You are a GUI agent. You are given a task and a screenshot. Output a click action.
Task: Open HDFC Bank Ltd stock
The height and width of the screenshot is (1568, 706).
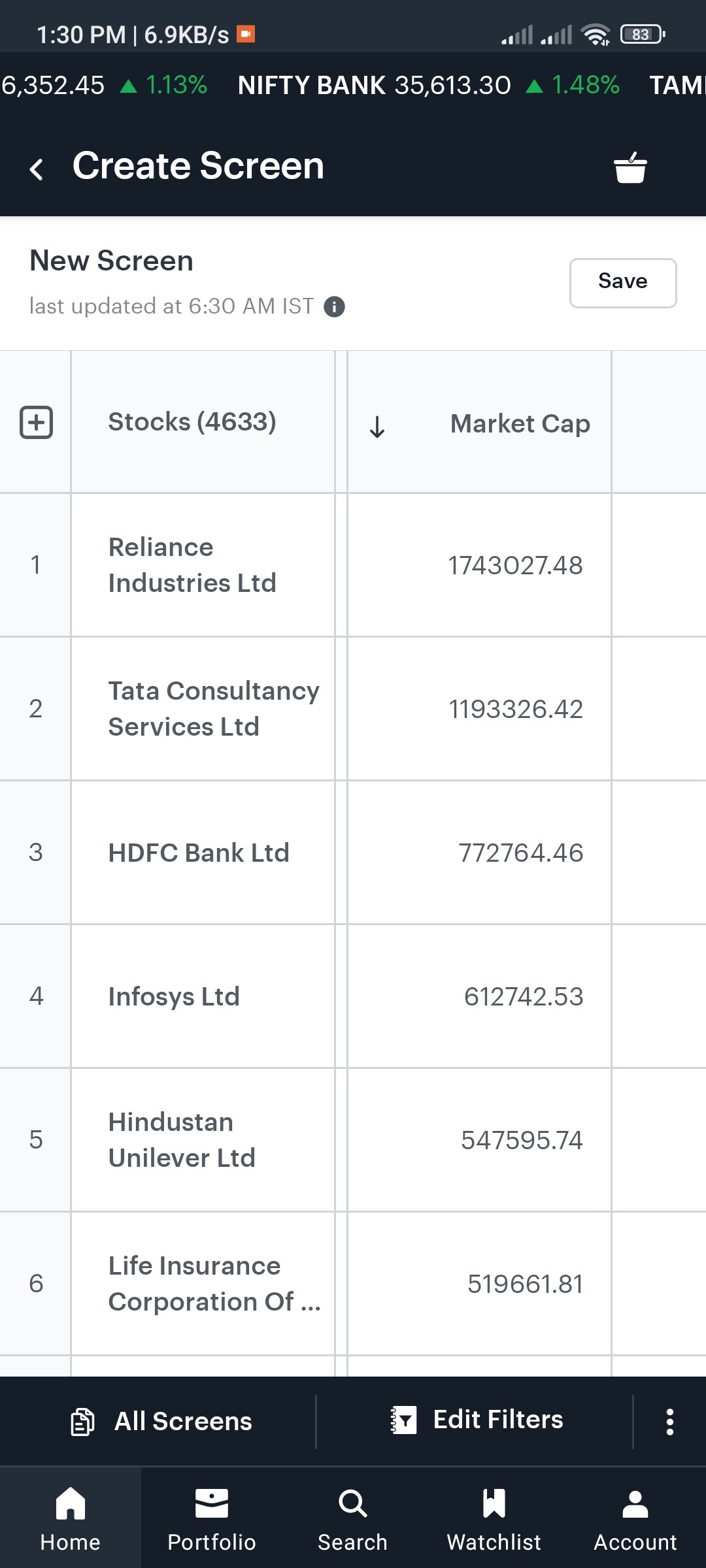coord(199,853)
